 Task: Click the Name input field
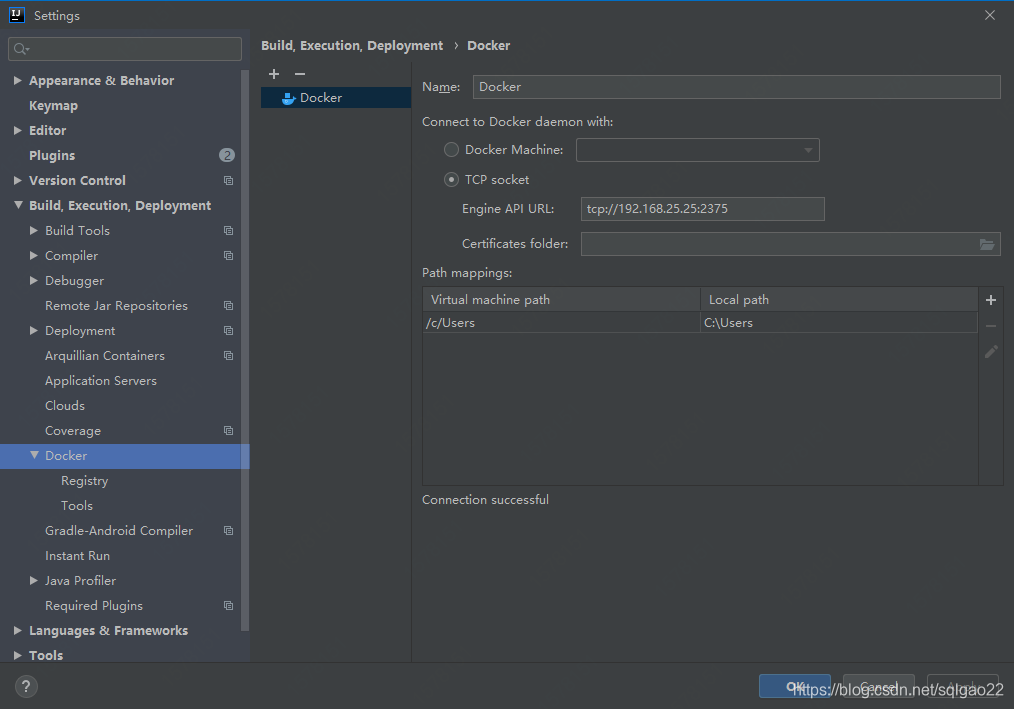pyautogui.click(x=737, y=87)
